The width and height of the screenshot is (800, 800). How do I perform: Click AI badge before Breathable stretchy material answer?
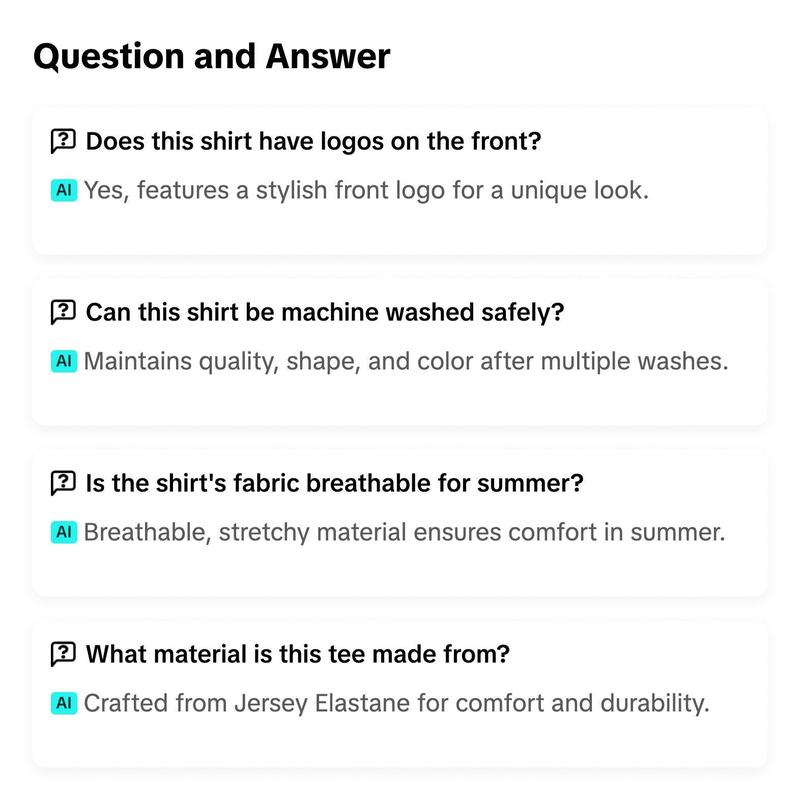[x=64, y=532]
